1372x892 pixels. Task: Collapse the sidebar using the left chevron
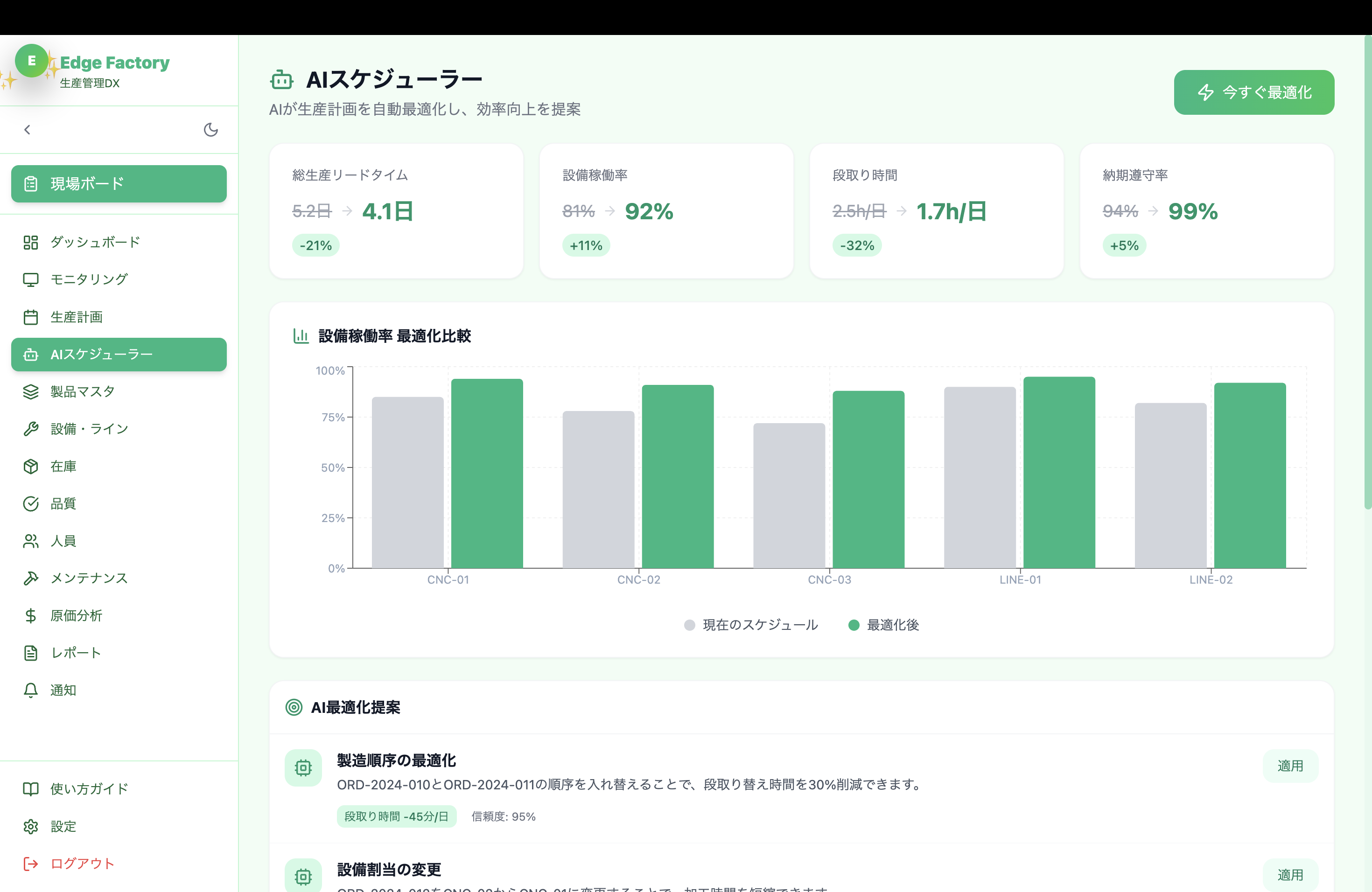(27, 130)
